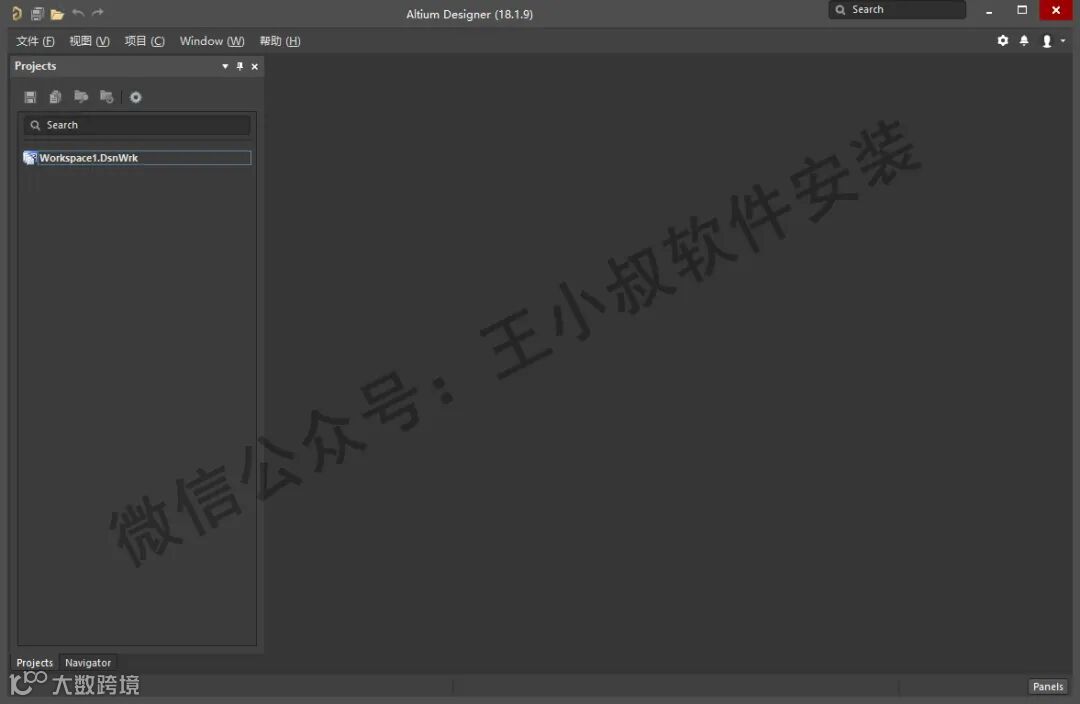Open the 帮助 (H) menu
Screen dimensions: 1080x704
(280, 41)
